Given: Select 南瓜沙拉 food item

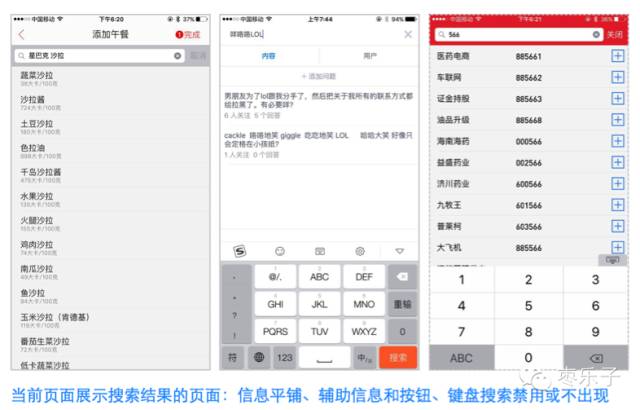Looking at the screenshot, I should coord(110,272).
